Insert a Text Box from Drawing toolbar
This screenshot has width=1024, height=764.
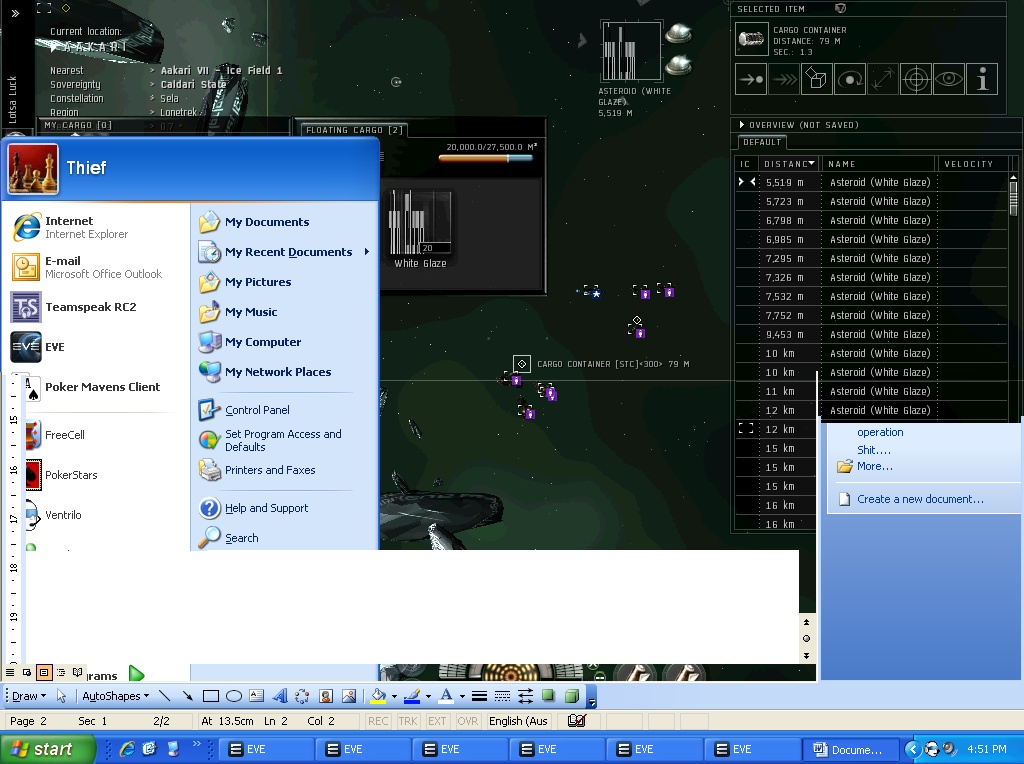point(257,696)
